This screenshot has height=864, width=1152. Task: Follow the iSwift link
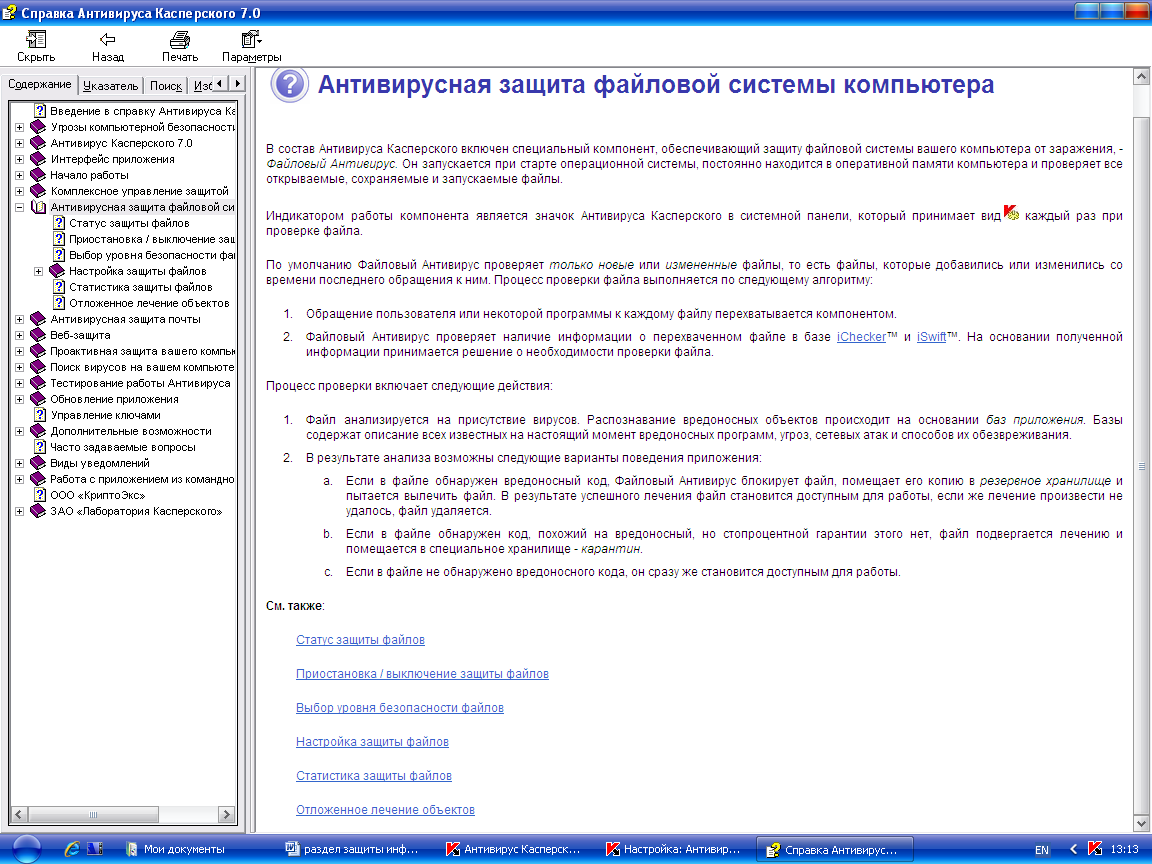coord(931,336)
